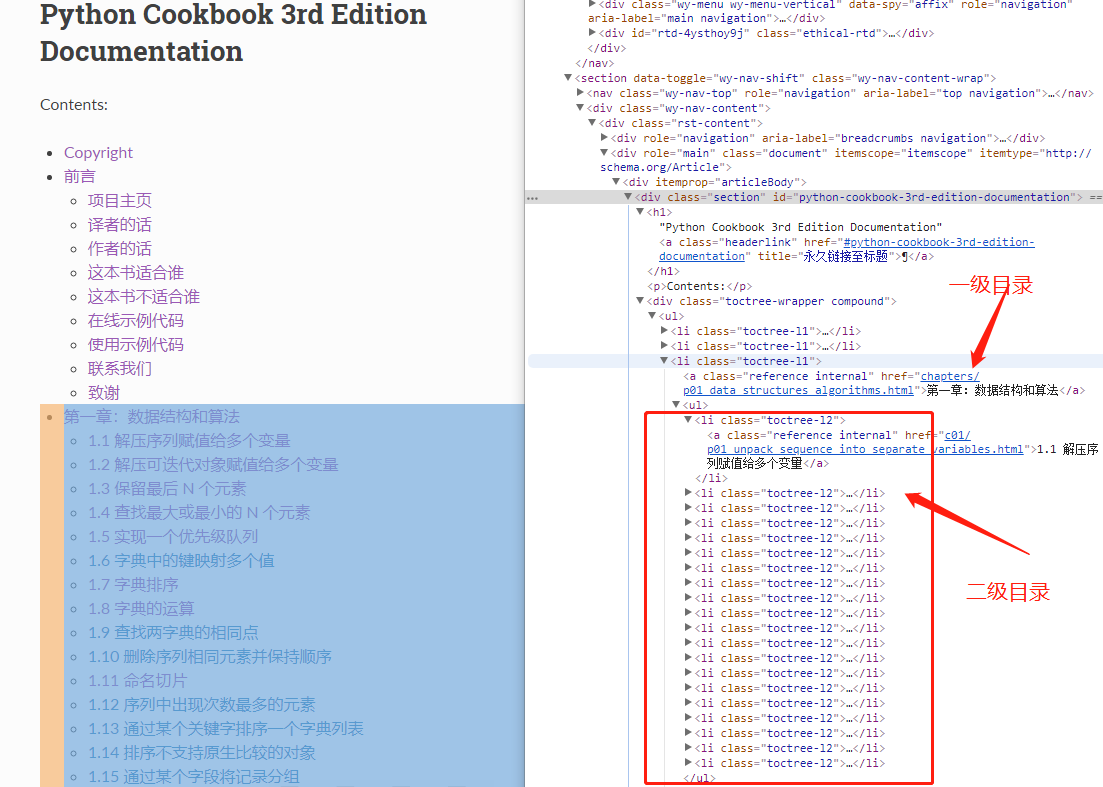The width and height of the screenshot is (1103, 787).
Task: Select the "Python Cookbook 3rd Edition Documentation" text node
Action: click(x=801, y=227)
